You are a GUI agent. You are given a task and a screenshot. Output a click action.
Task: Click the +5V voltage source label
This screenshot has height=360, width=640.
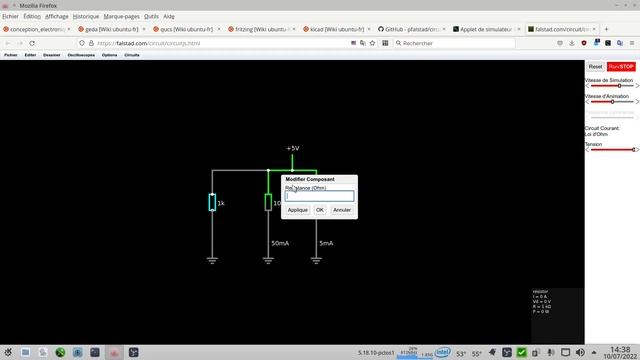coord(293,148)
